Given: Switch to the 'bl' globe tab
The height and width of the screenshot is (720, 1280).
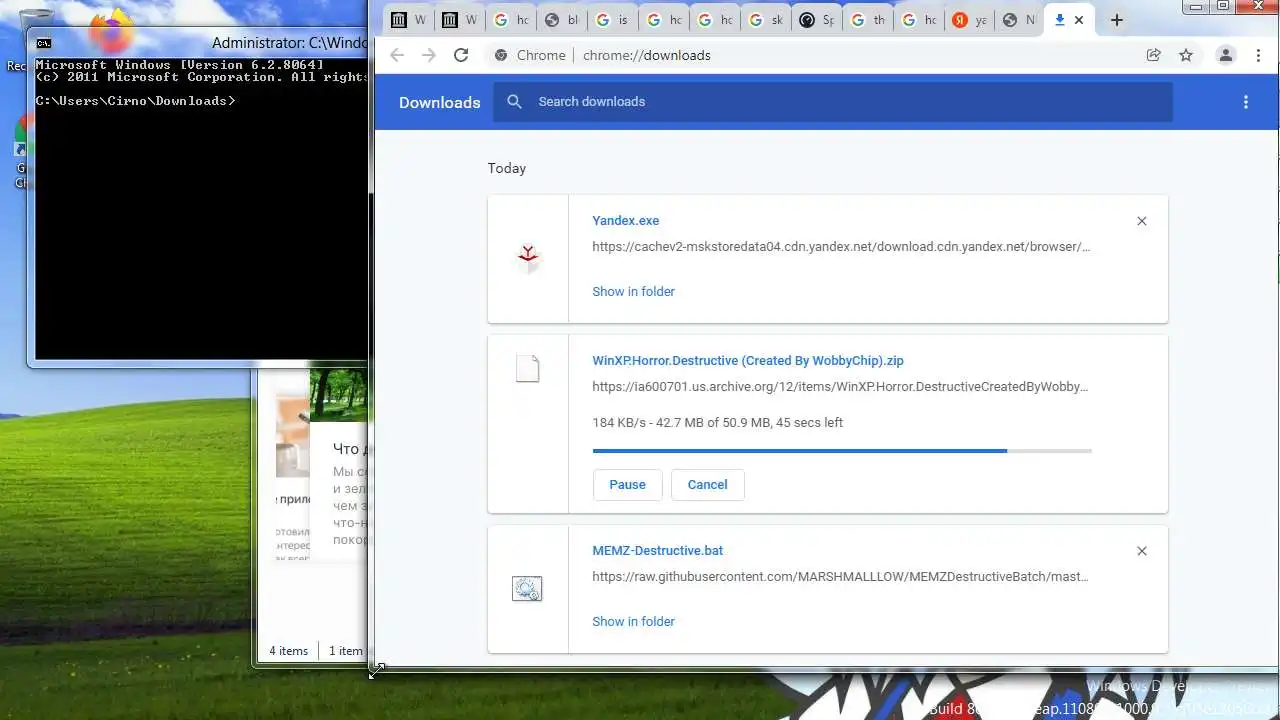Looking at the screenshot, I should 561,20.
